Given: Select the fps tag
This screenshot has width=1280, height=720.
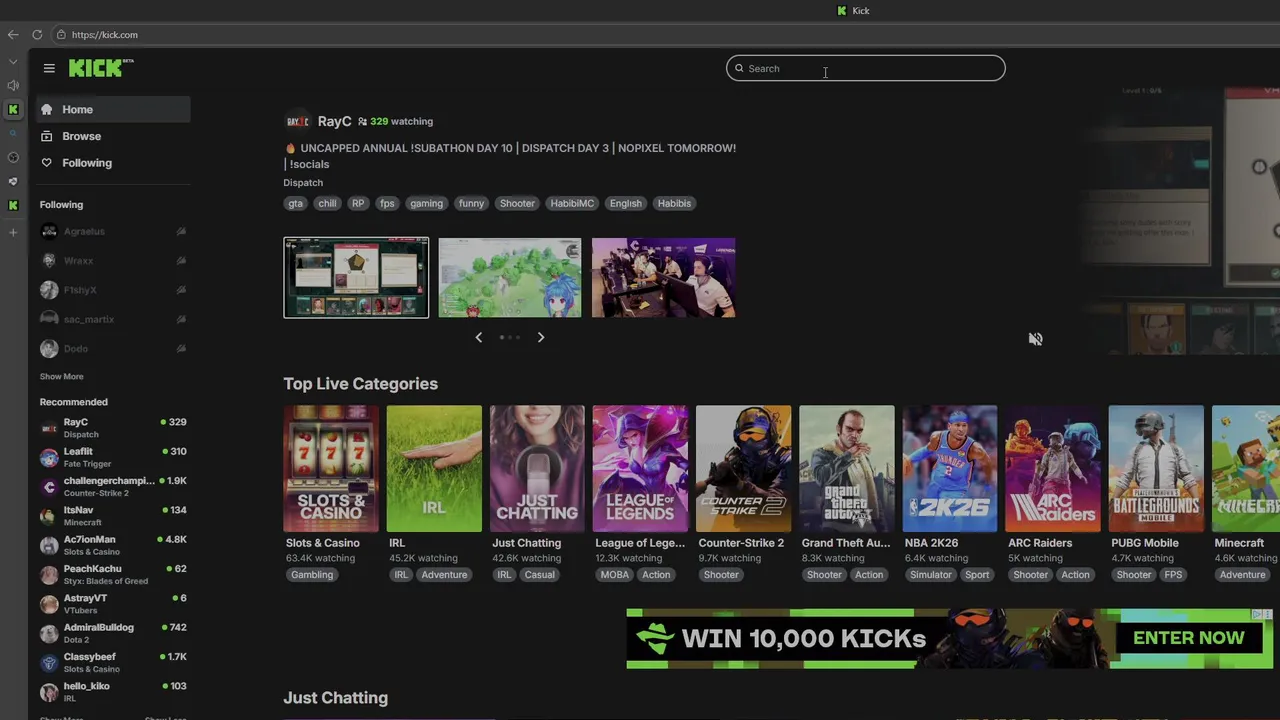Looking at the screenshot, I should tap(387, 203).
